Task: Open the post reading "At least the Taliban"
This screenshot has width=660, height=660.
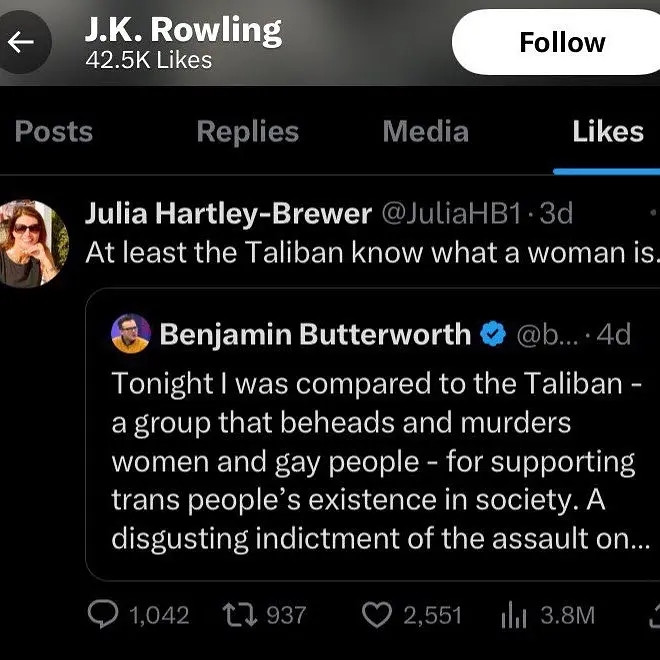Action: pyautogui.click(x=370, y=252)
